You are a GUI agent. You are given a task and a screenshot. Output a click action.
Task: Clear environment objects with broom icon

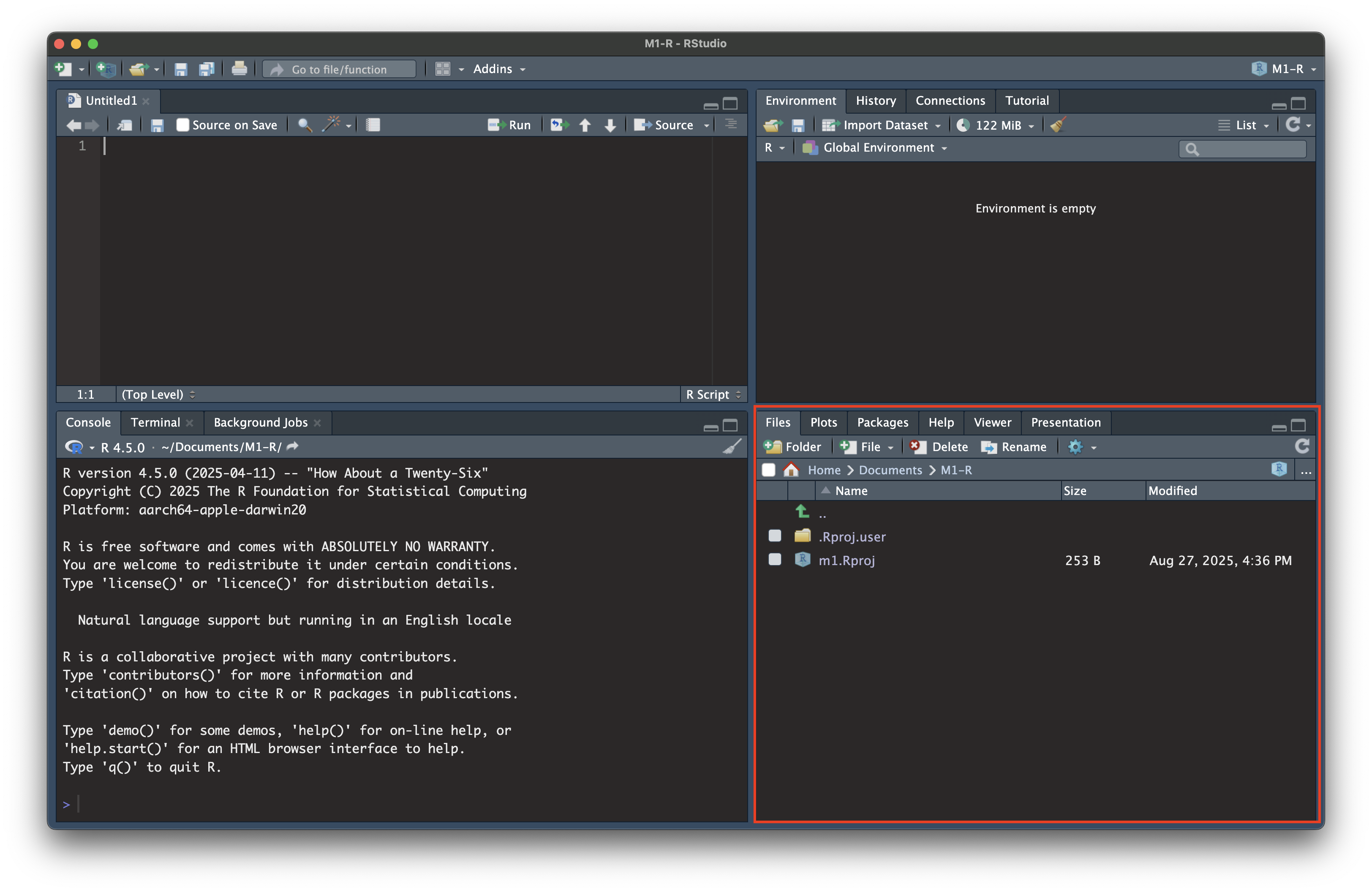coord(1059,125)
